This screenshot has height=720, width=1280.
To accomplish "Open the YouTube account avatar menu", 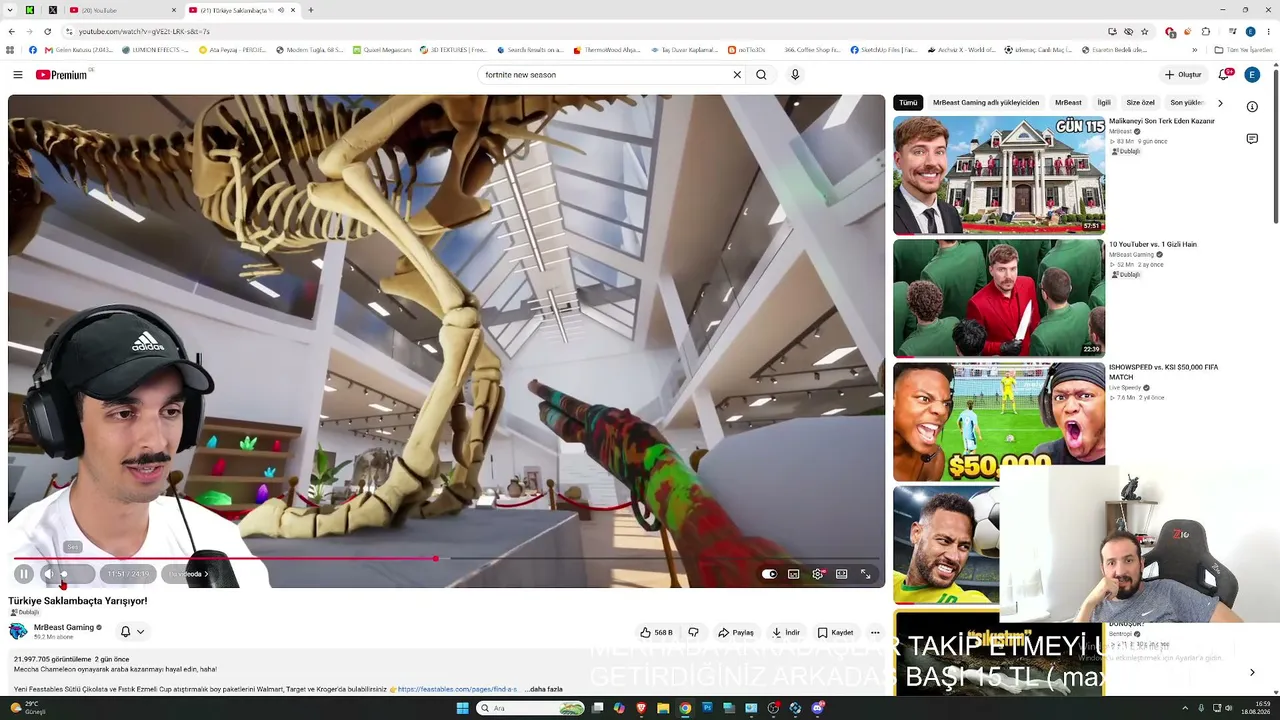I will 1252,75.
